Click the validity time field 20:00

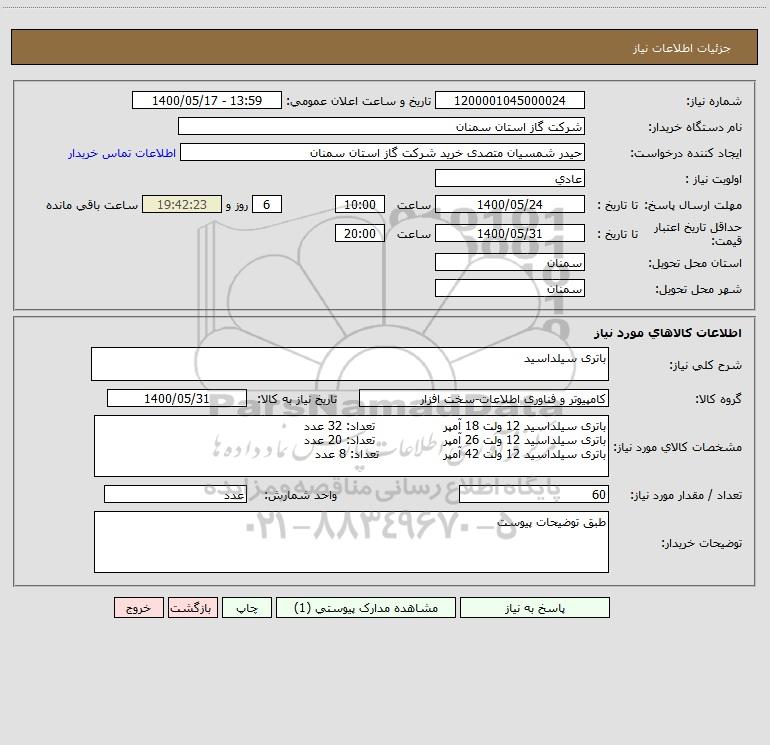coord(359,233)
